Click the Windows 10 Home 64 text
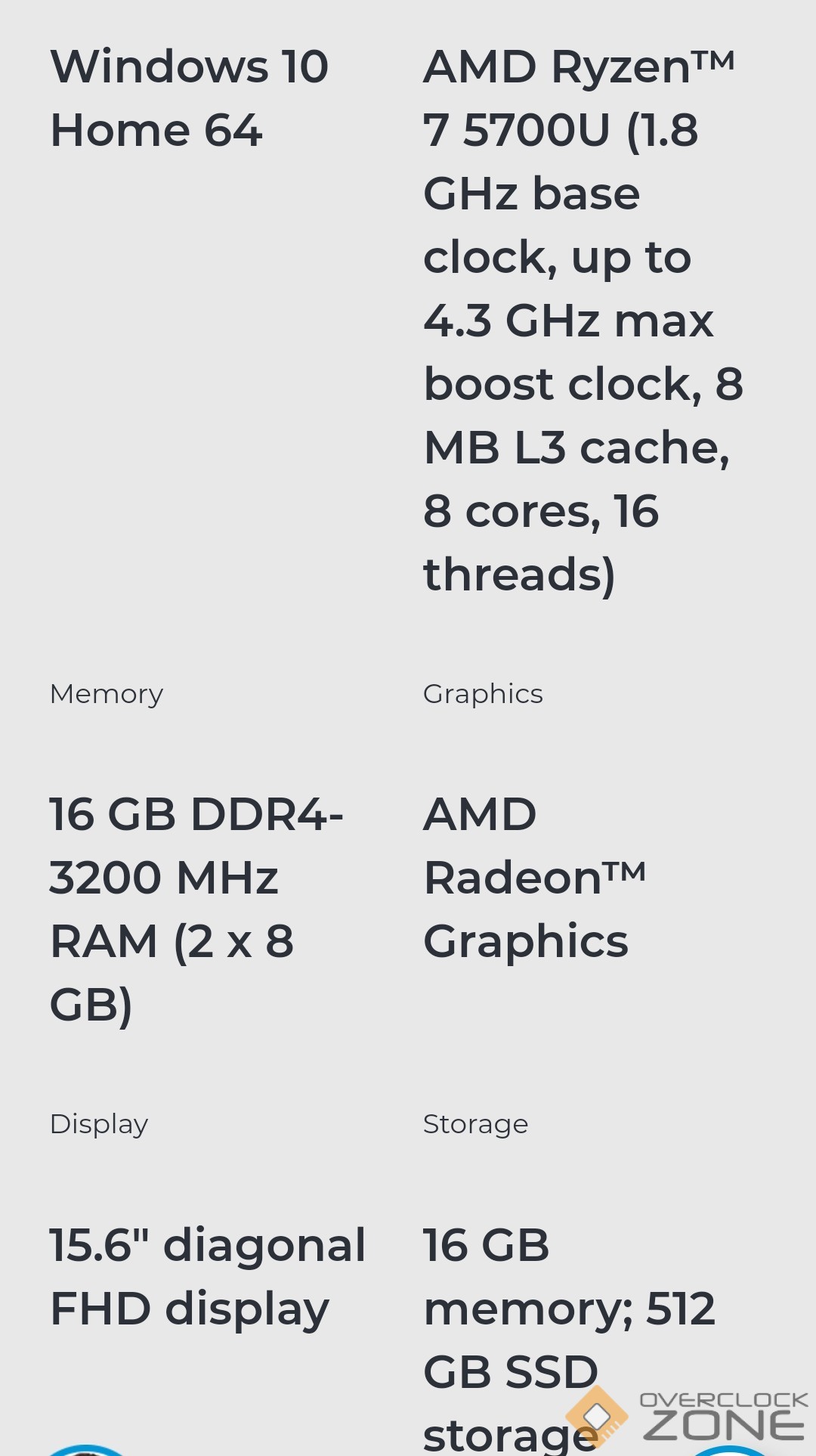This screenshot has width=816, height=1456. tap(189, 98)
